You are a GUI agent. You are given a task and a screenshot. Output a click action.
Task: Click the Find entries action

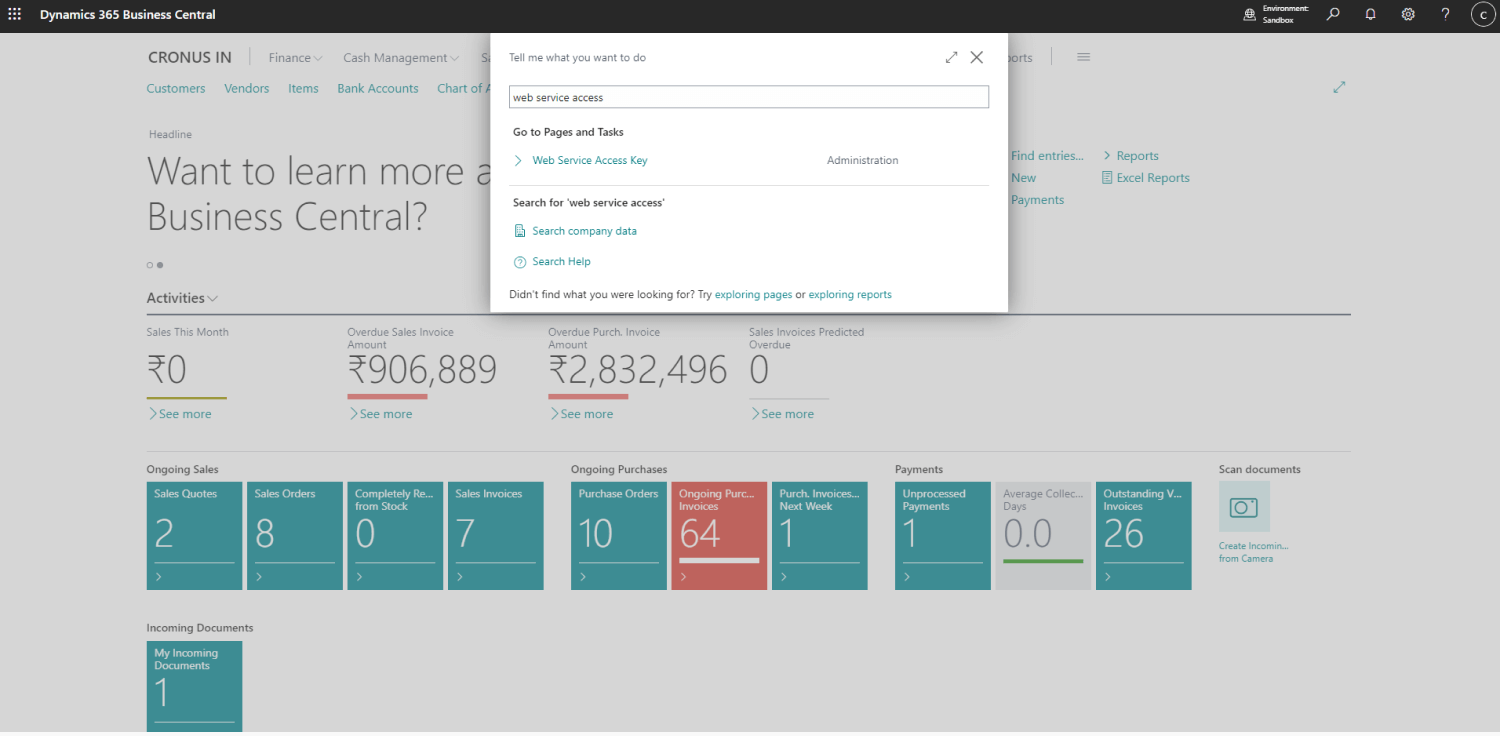pyautogui.click(x=1047, y=156)
